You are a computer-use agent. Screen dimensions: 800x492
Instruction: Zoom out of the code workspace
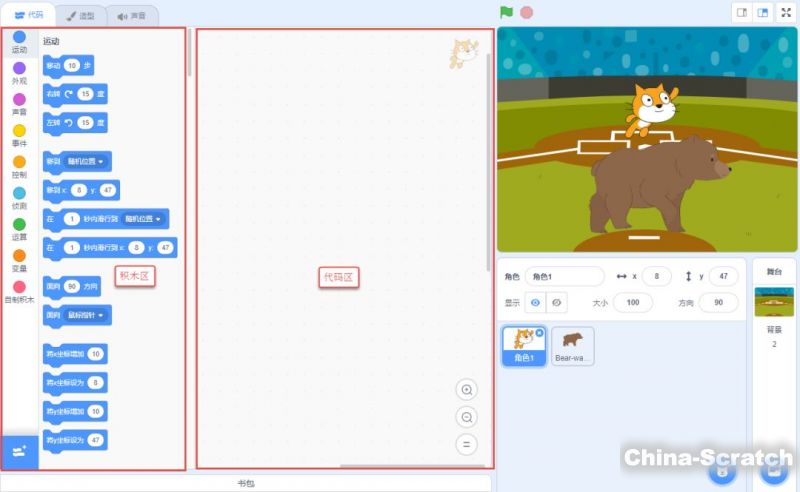click(x=466, y=417)
